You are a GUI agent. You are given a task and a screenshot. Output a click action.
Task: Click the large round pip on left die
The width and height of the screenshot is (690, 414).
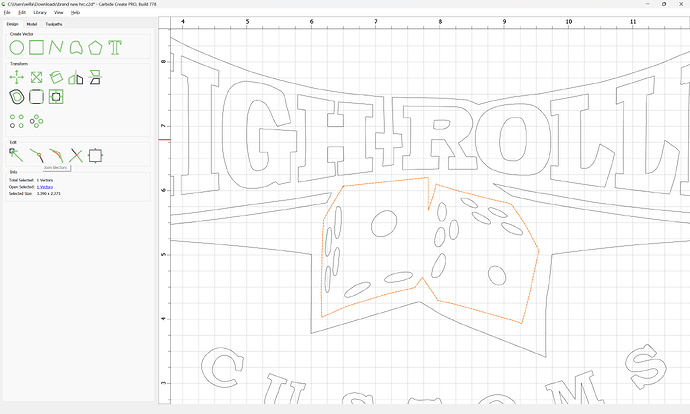(x=384, y=223)
